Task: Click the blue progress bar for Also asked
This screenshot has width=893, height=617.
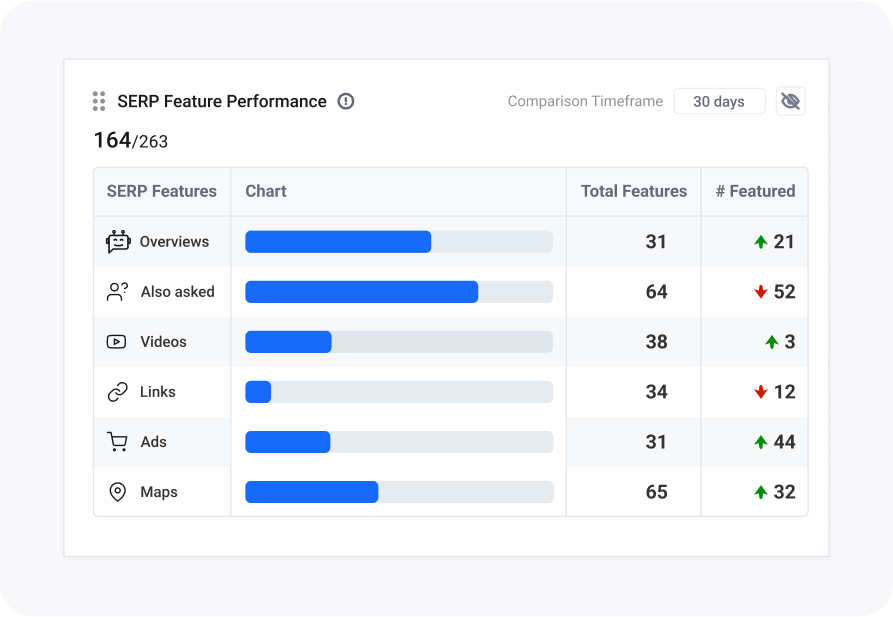Action: coord(360,291)
